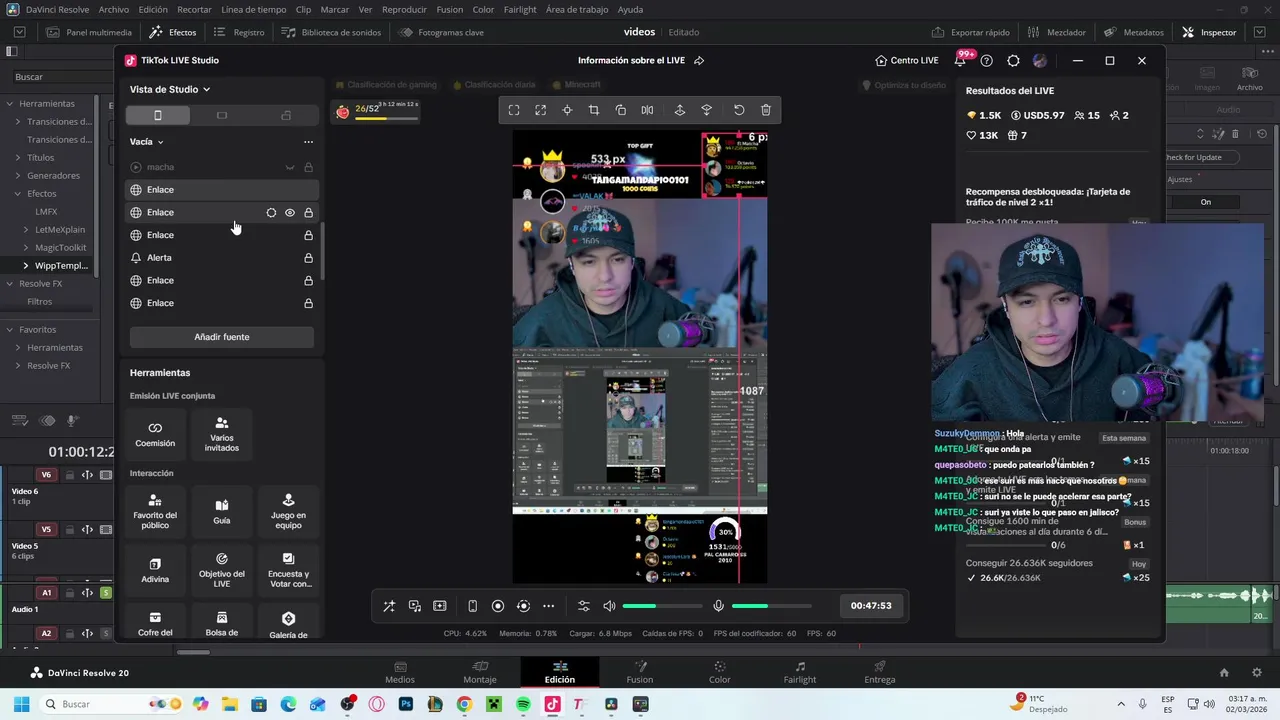The height and width of the screenshot is (720, 1280).
Task: Switch to portrait phone layout
Action: (x=158, y=116)
